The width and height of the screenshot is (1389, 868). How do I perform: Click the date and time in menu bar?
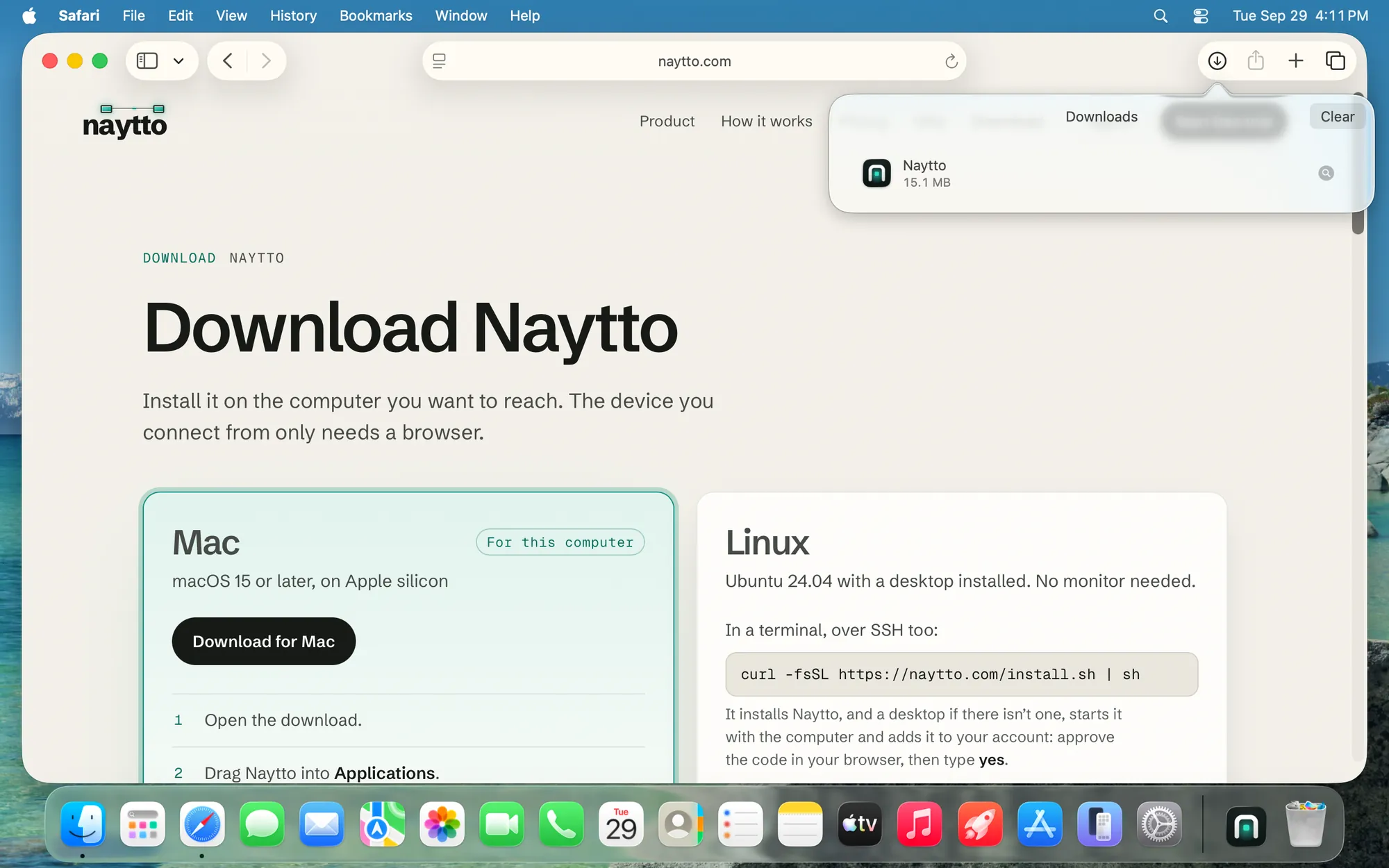click(1300, 15)
